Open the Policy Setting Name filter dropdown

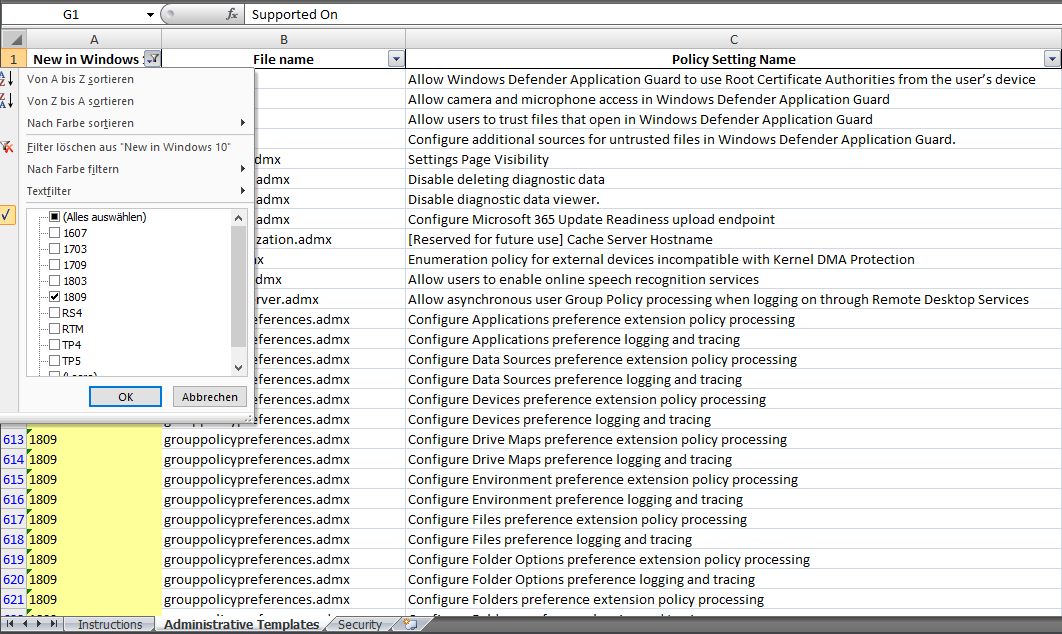tap(1052, 59)
